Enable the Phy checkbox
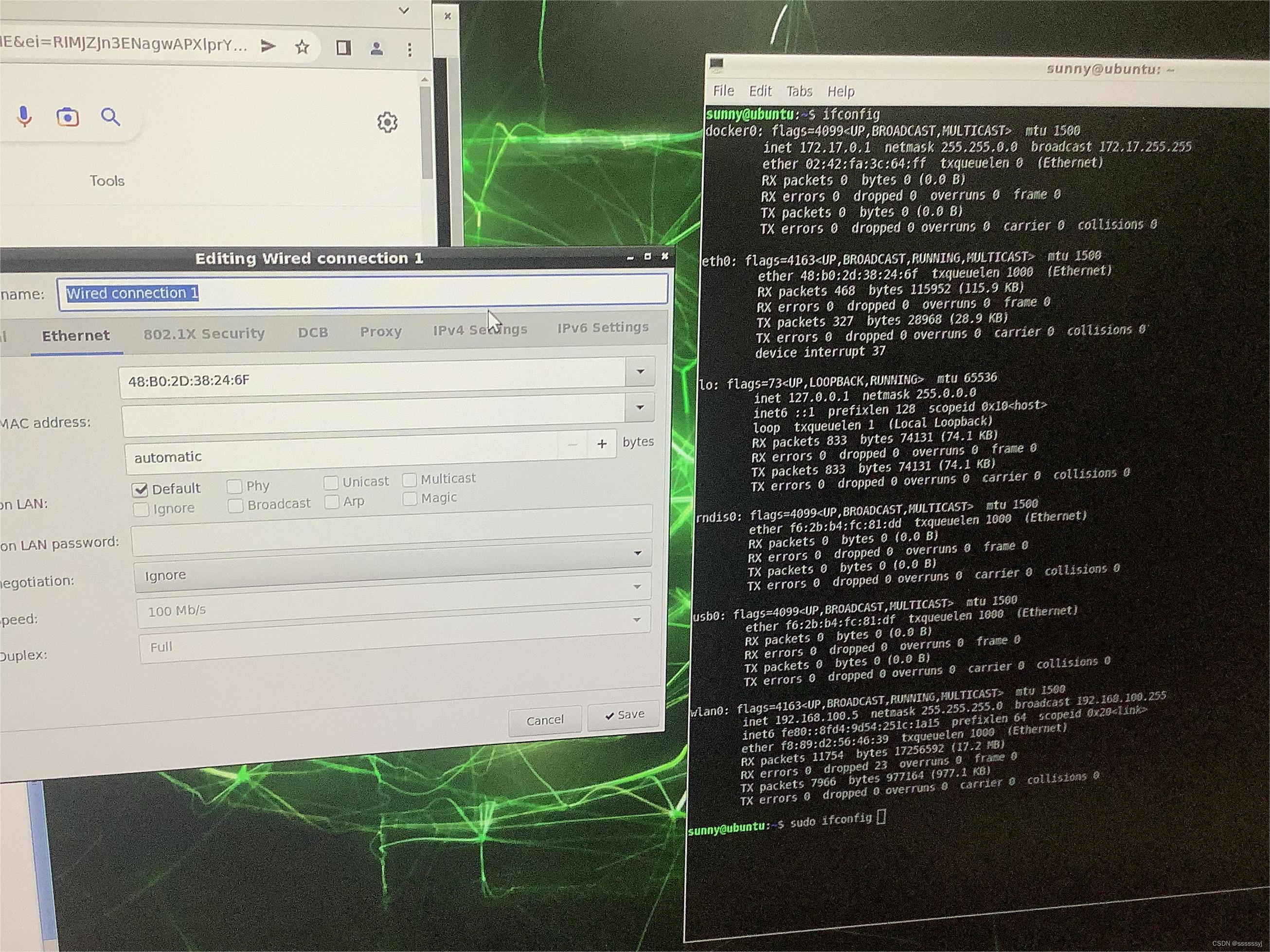The width and height of the screenshot is (1270, 952). [x=233, y=487]
